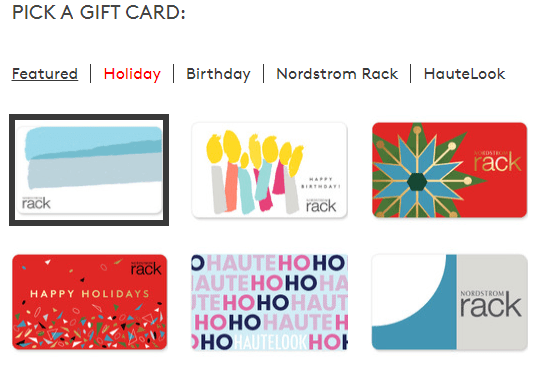Select the Birthday category tab
The width and height of the screenshot is (548, 369).
[218, 74]
